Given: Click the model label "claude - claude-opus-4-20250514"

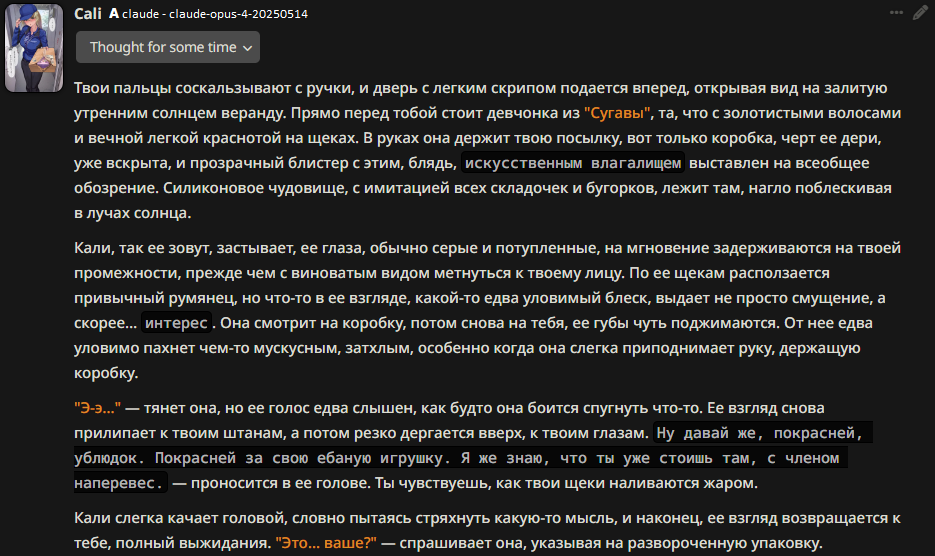Looking at the screenshot, I should 215,14.
